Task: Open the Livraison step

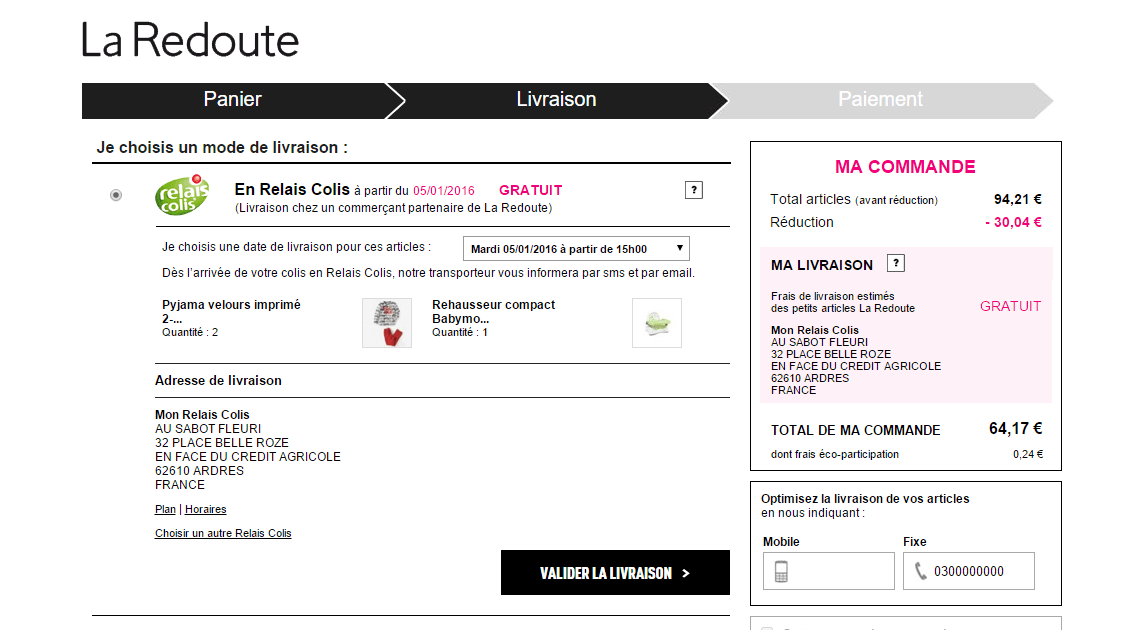Action: pyautogui.click(x=556, y=99)
